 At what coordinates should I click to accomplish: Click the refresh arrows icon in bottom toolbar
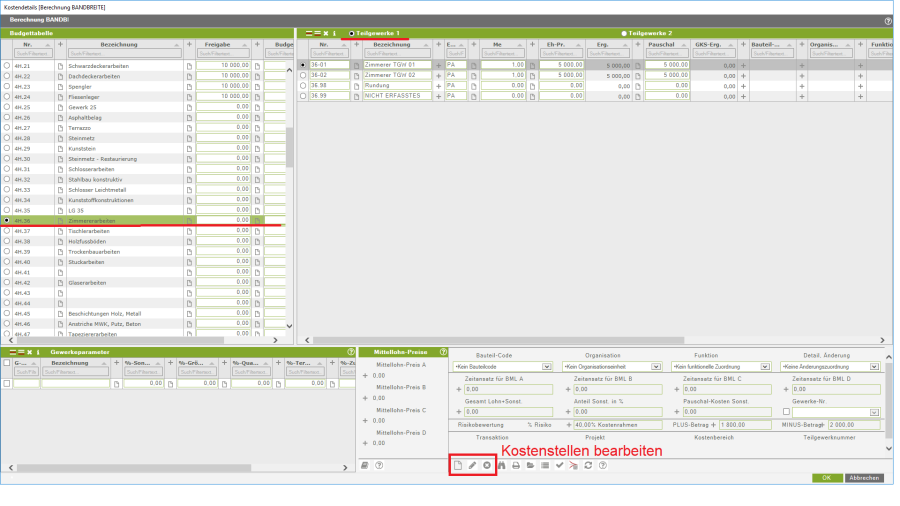tap(588, 465)
